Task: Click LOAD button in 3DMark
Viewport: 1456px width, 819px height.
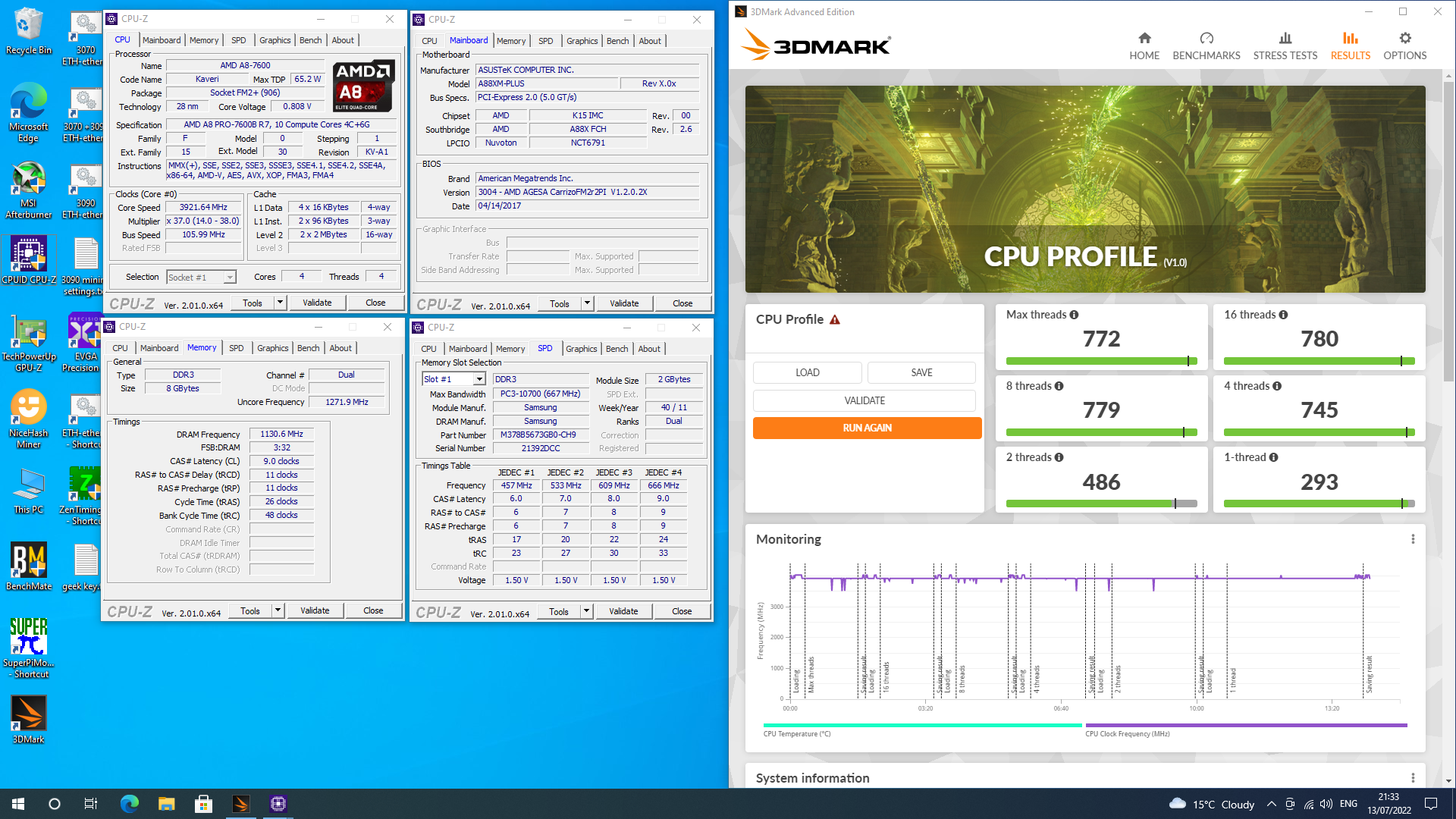Action: pos(808,372)
